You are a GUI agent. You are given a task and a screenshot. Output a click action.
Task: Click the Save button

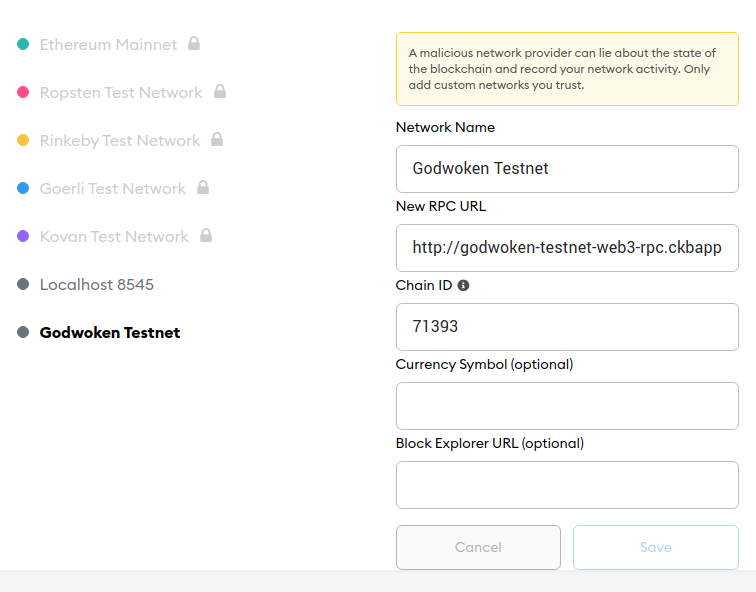click(x=655, y=547)
